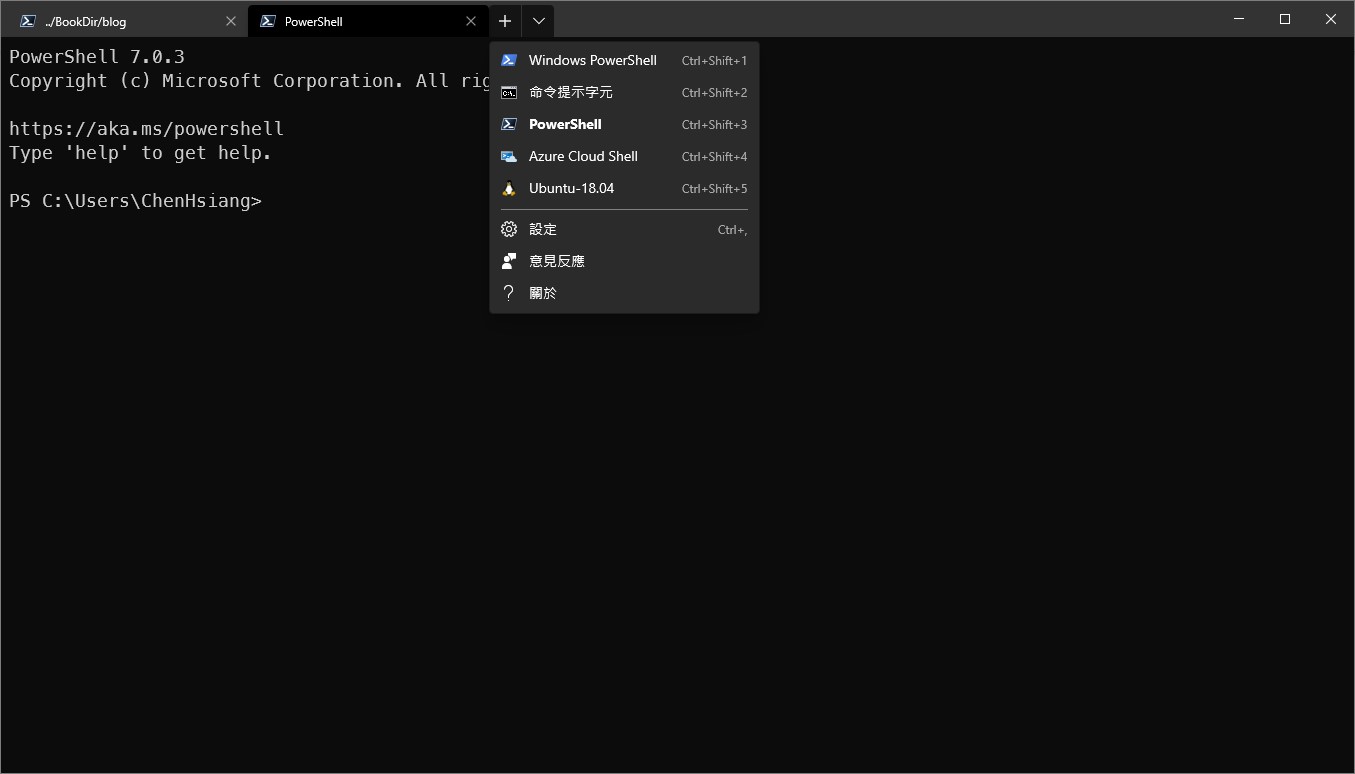
Task: Minimize the terminal window
Action: point(1240,19)
